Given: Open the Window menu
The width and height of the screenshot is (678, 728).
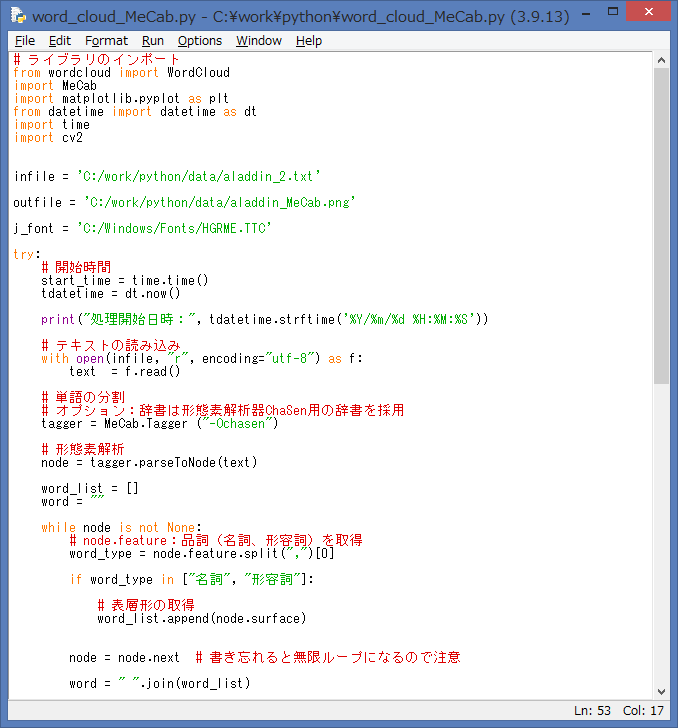Looking at the screenshot, I should [x=259, y=41].
